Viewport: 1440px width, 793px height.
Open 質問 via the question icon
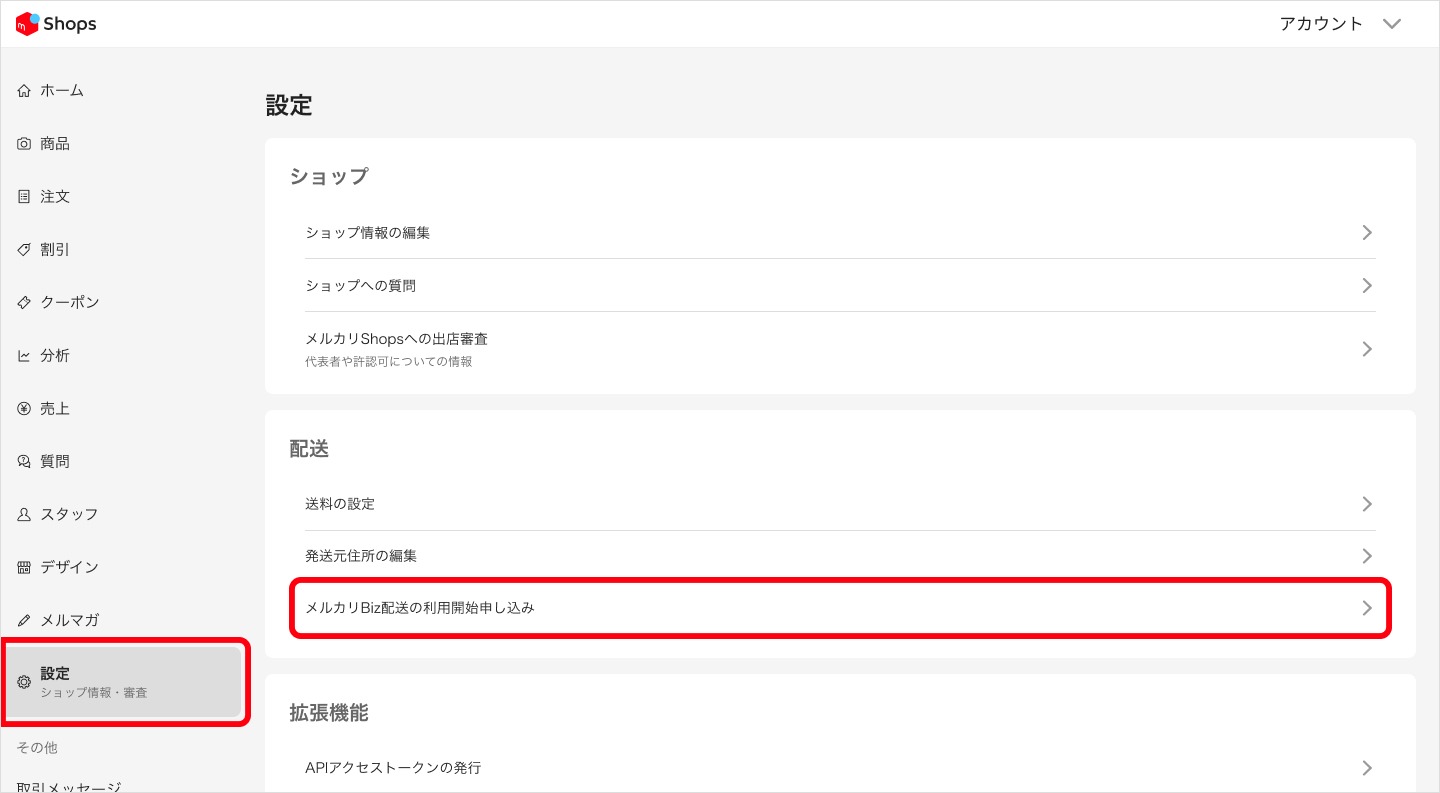click(23, 461)
